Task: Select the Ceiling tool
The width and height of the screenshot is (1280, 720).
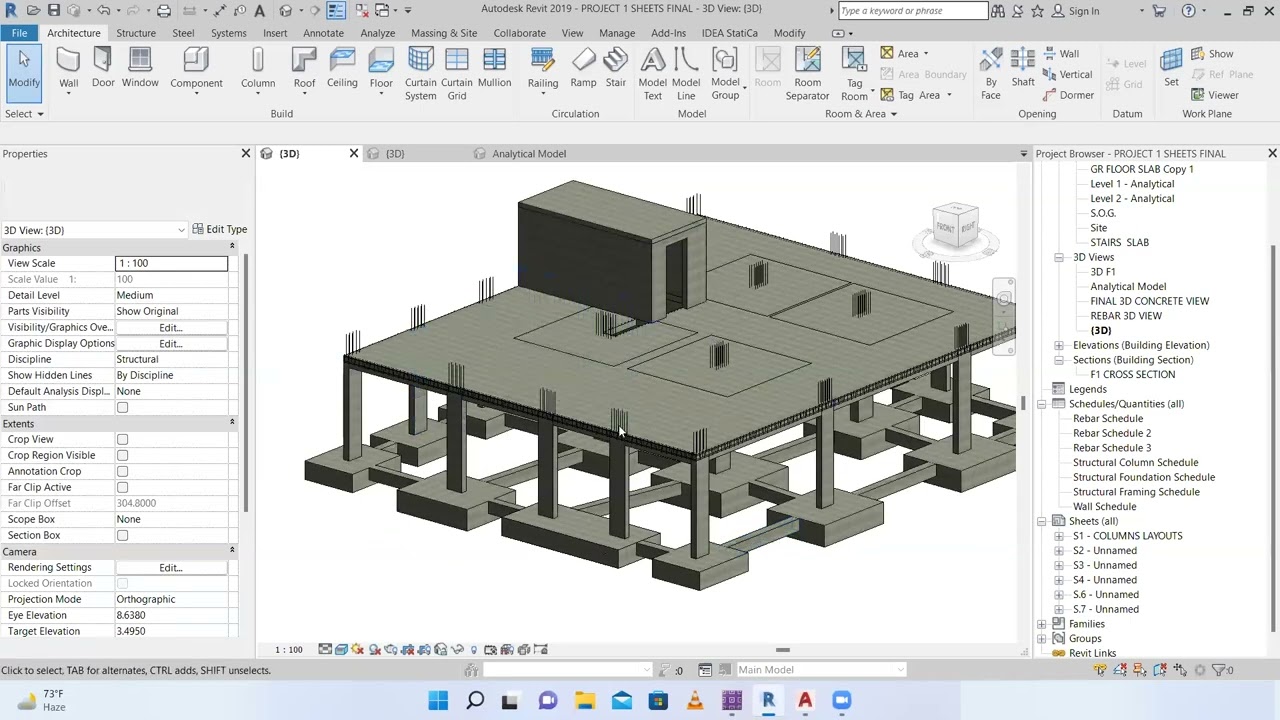Action: pyautogui.click(x=342, y=70)
